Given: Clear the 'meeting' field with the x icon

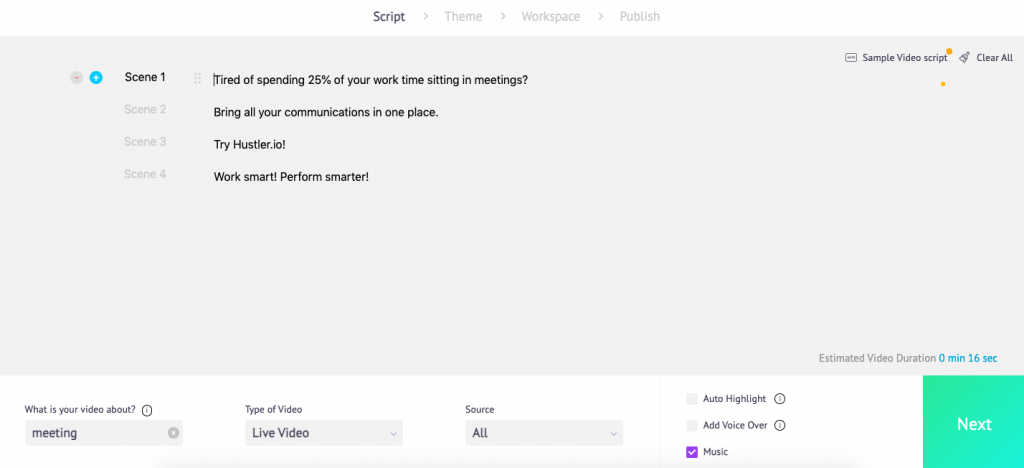Looking at the screenshot, I should (173, 433).
